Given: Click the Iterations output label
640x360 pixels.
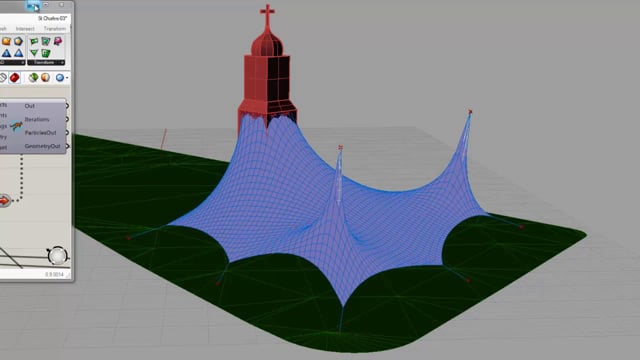Looking at the screenshot, I should pos(37,119).
